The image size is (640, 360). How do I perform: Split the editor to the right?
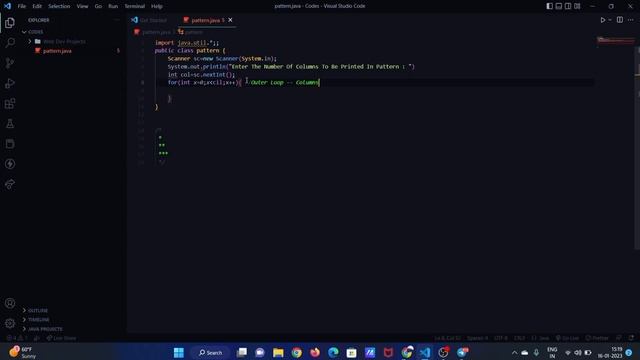coord(620,20)
